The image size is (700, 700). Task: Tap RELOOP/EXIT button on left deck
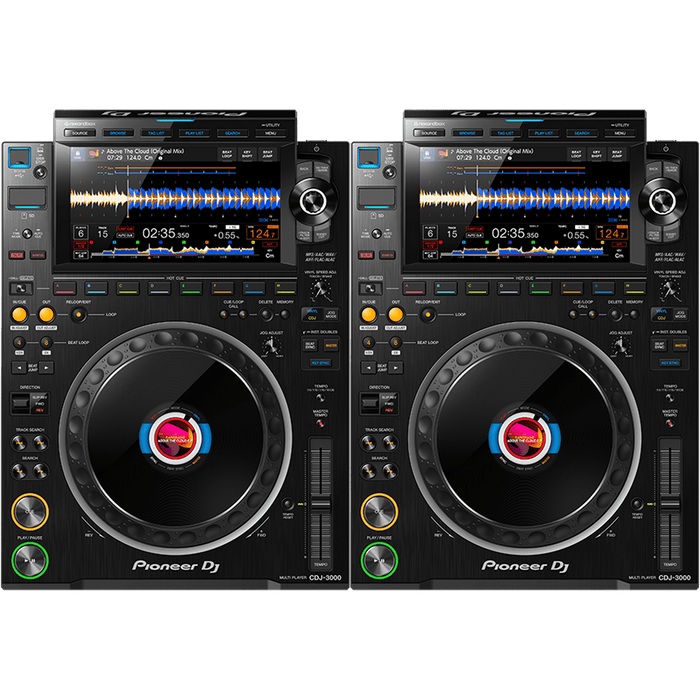[79, 315]
